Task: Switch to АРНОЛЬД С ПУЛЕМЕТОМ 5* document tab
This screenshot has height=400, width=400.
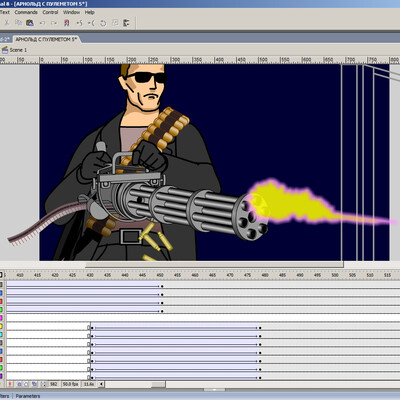Action: 46,39
